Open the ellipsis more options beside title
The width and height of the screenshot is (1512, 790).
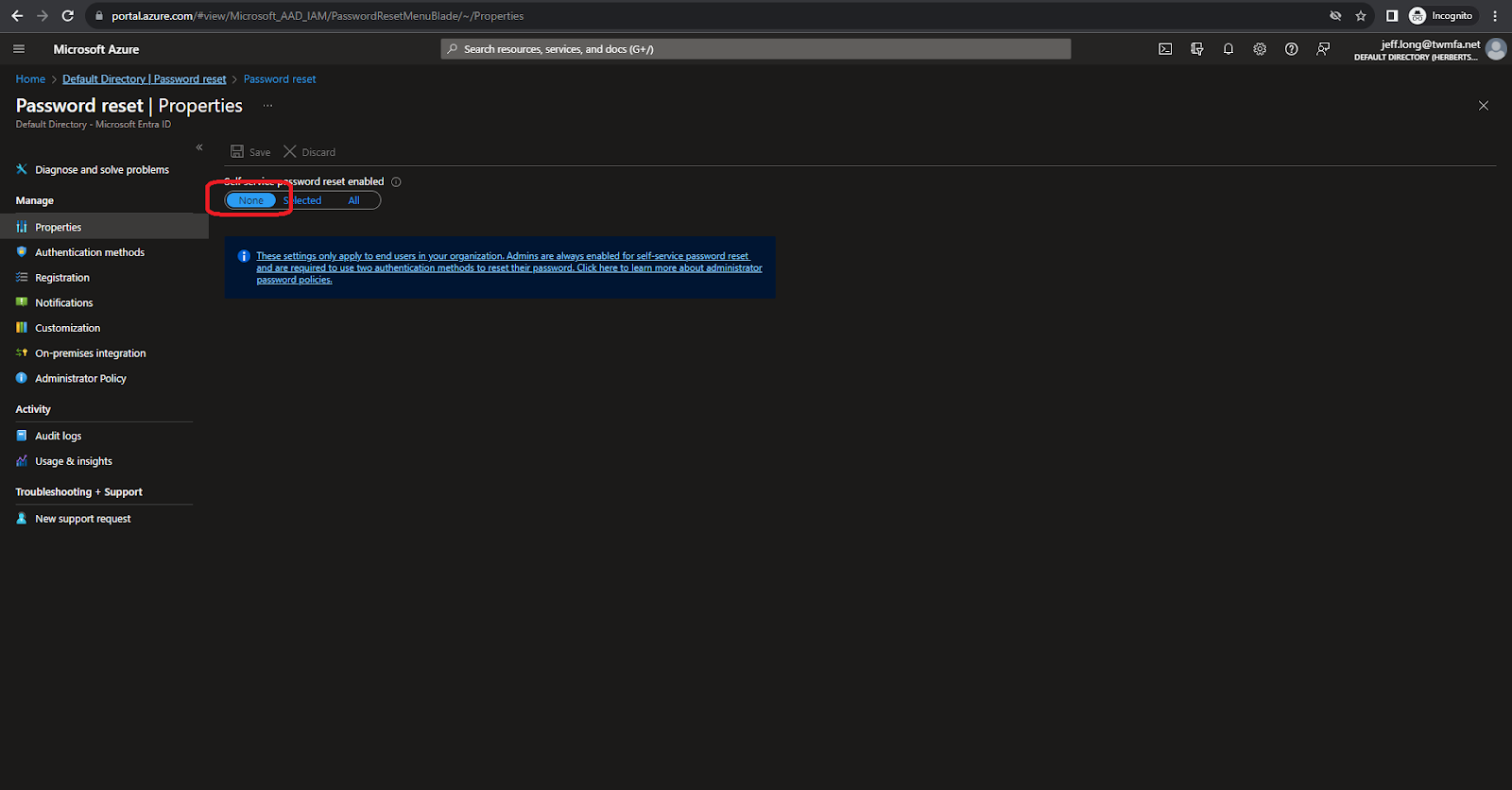[267, 106]
